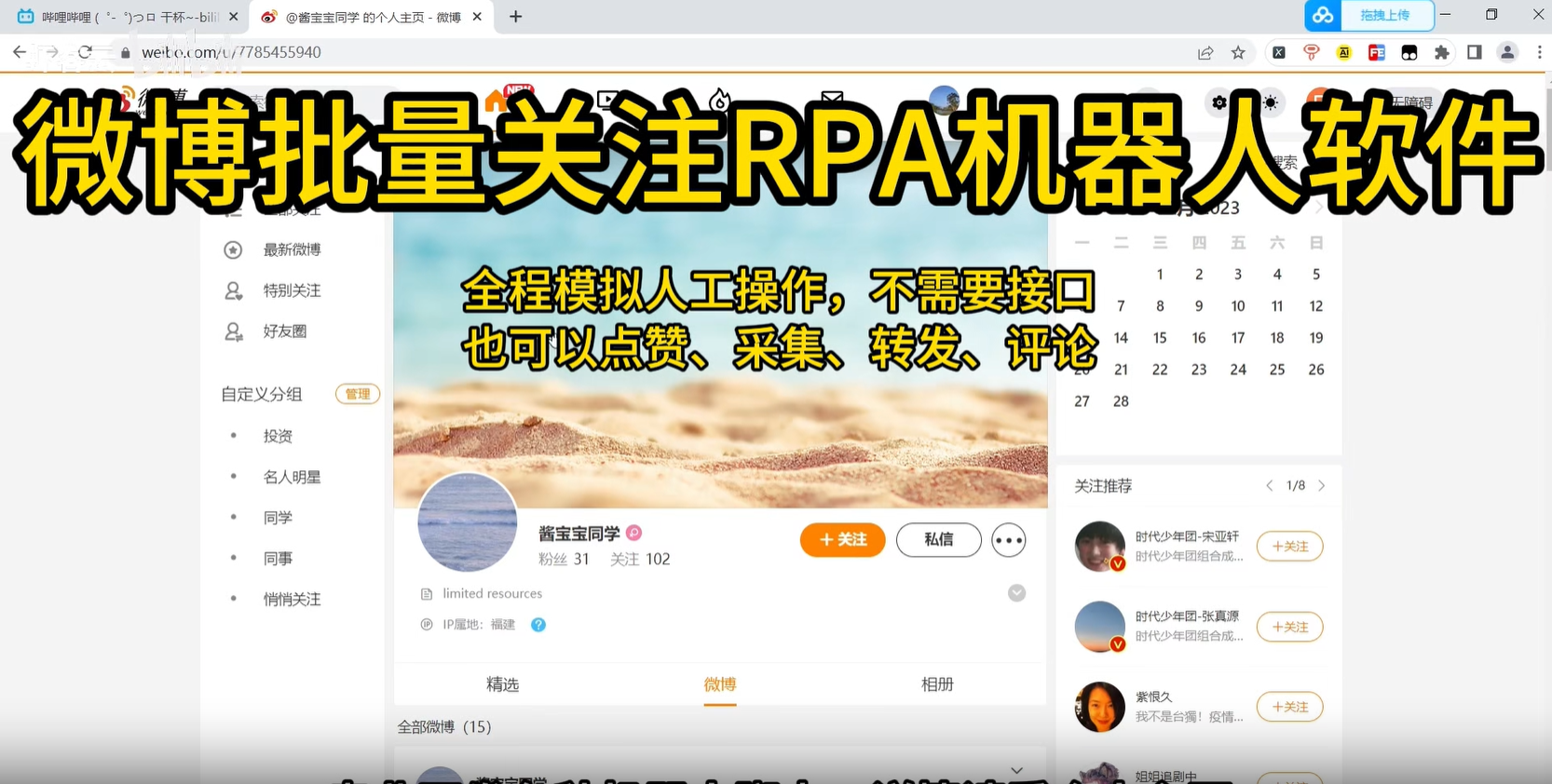Open the Extensions puzzle-piece menu
Screen dimensions: 1552x784
(1442, 53)
